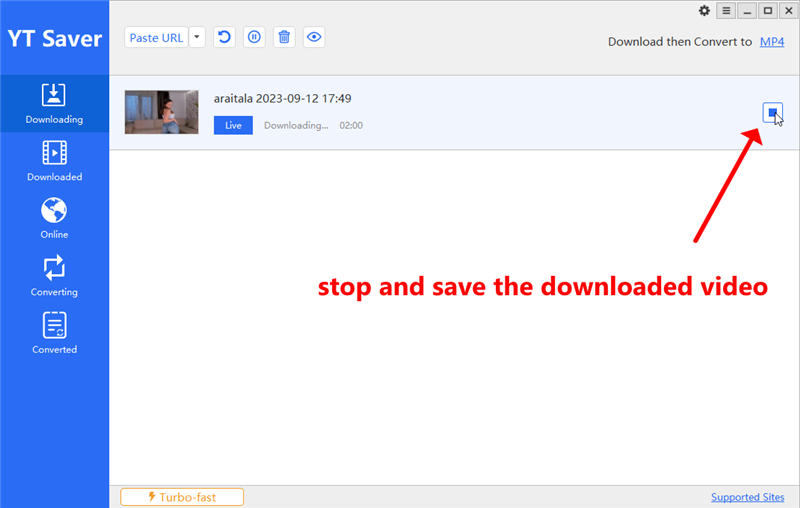Toggle private mode eye icon
This screenshot has width=800, height=508.
pos(314,37)
